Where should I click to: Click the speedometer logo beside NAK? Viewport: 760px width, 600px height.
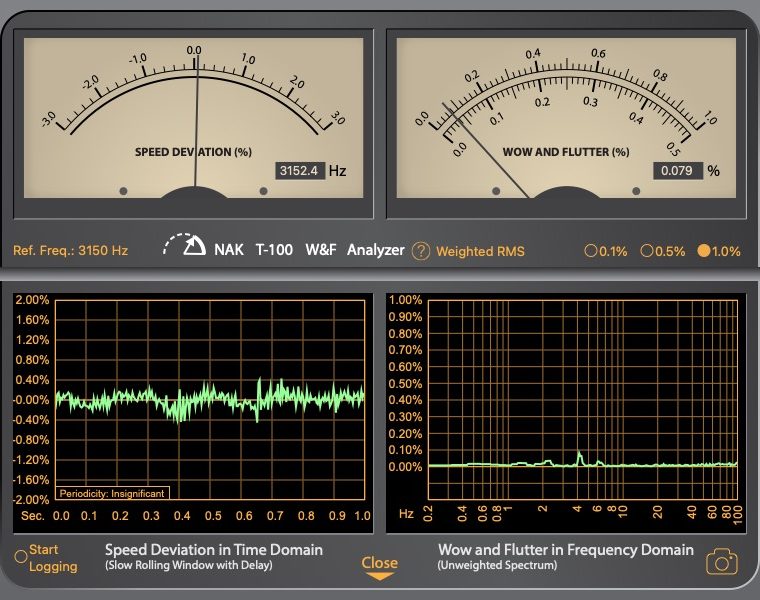click(184, 245)
